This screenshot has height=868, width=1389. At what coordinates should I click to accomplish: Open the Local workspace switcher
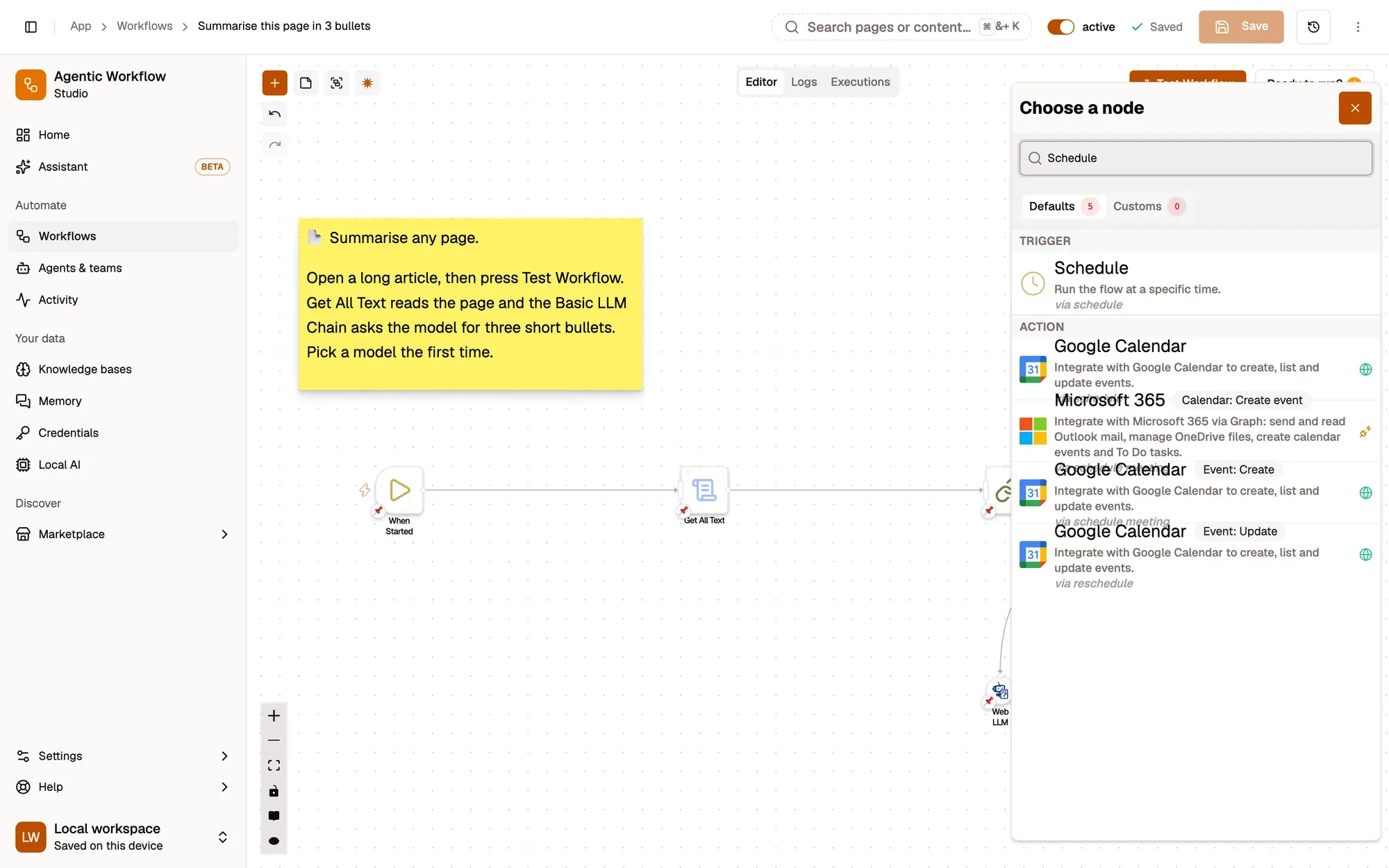123,837
